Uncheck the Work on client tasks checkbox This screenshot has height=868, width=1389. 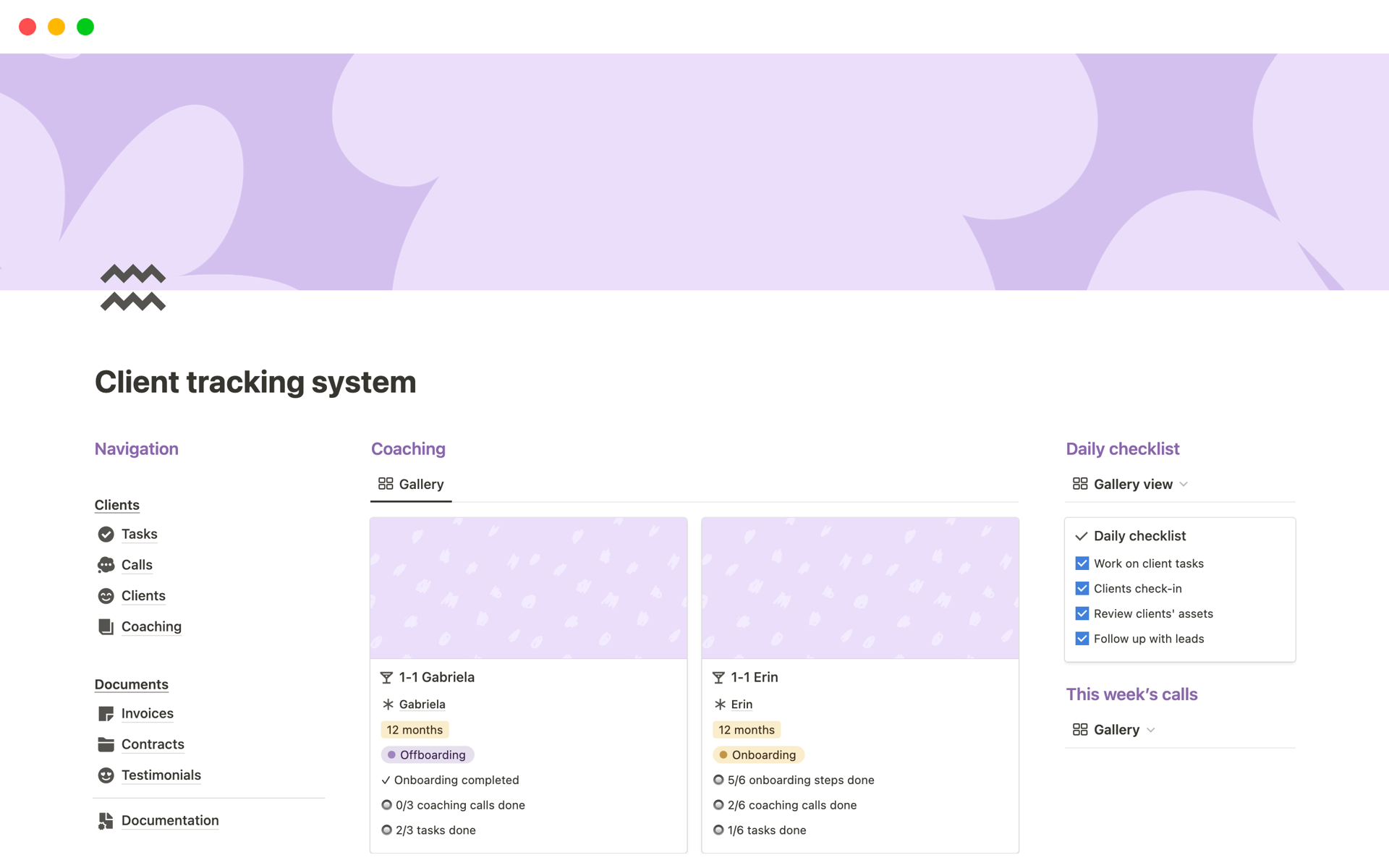[x=1082, y=563]
